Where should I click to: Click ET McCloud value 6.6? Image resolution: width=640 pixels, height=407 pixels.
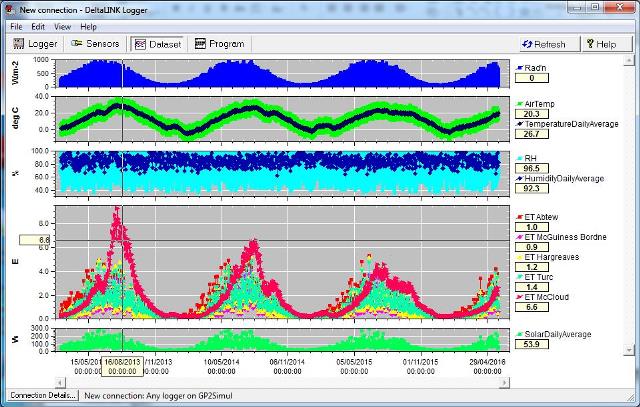point(532,307)
